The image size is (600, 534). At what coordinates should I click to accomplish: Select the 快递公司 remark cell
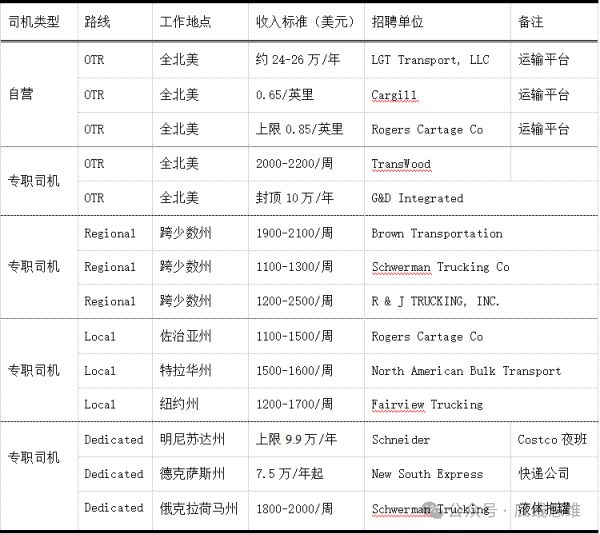click(x=543, y=474)
